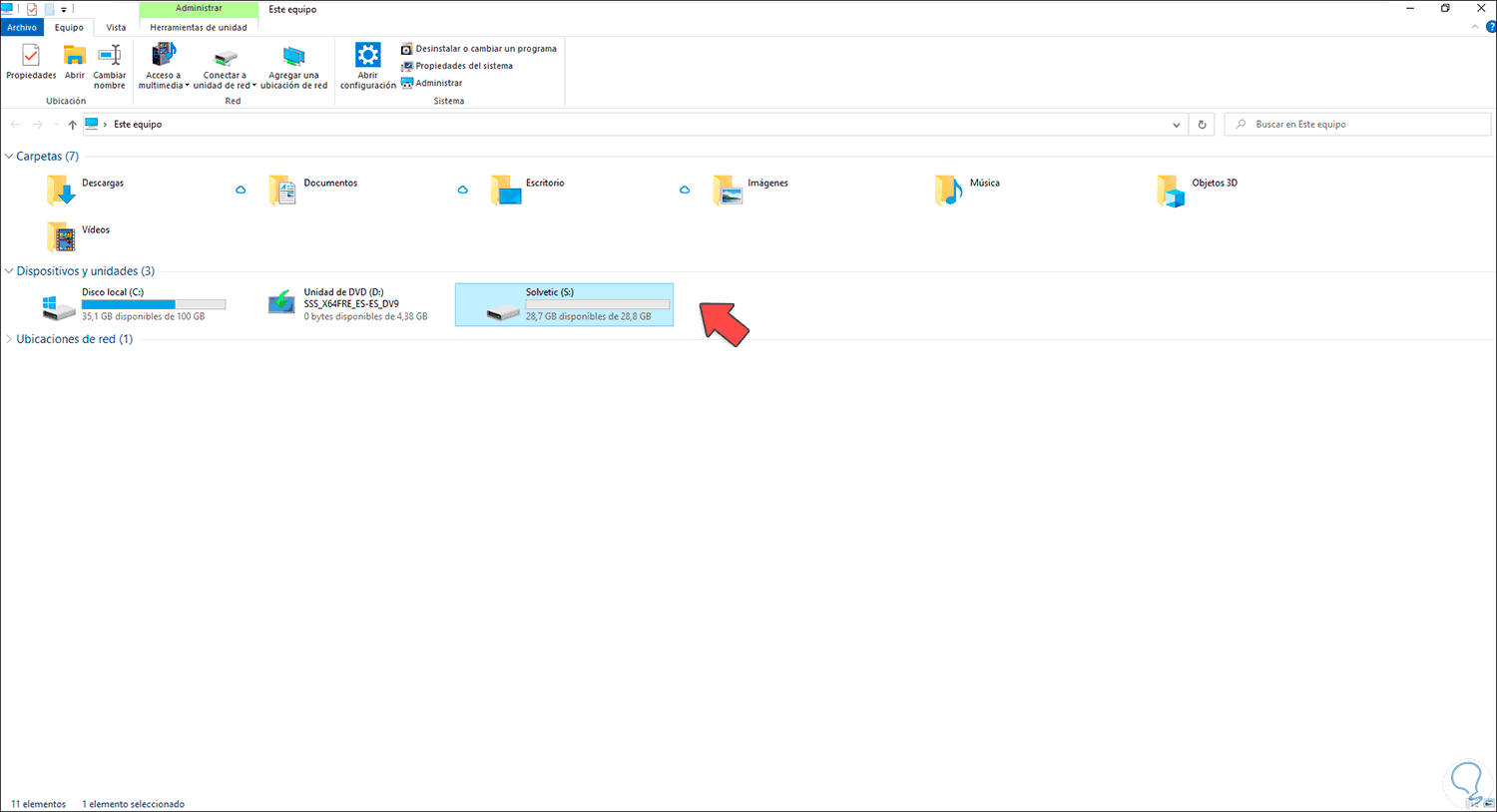Viewport: 1497px width, 812px height.
Task: Switch to the Vista ribbon tab
Action: click(116, 28)
